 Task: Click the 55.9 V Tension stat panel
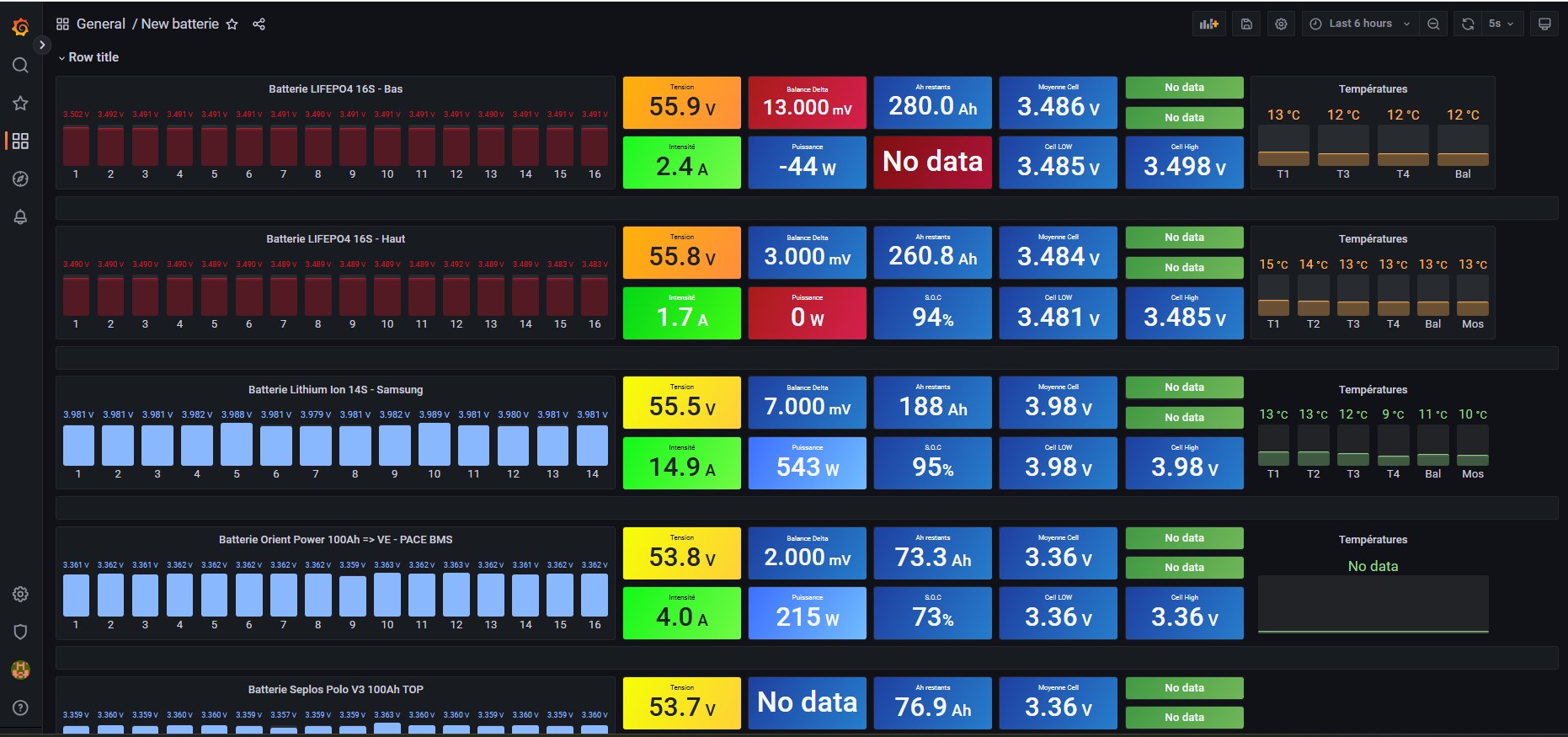coord(681,104)
